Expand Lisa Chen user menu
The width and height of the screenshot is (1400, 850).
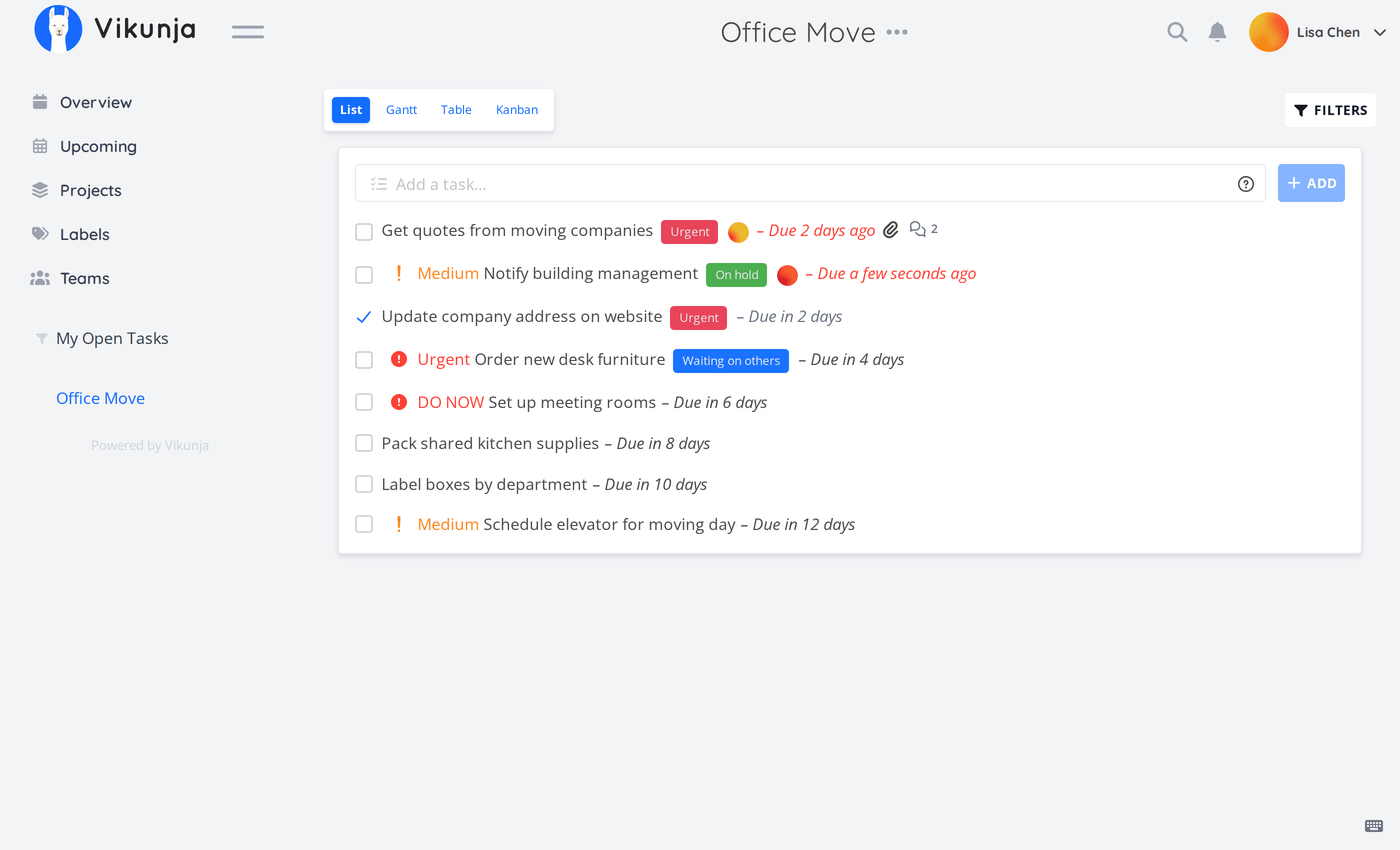pos(1379,32)
